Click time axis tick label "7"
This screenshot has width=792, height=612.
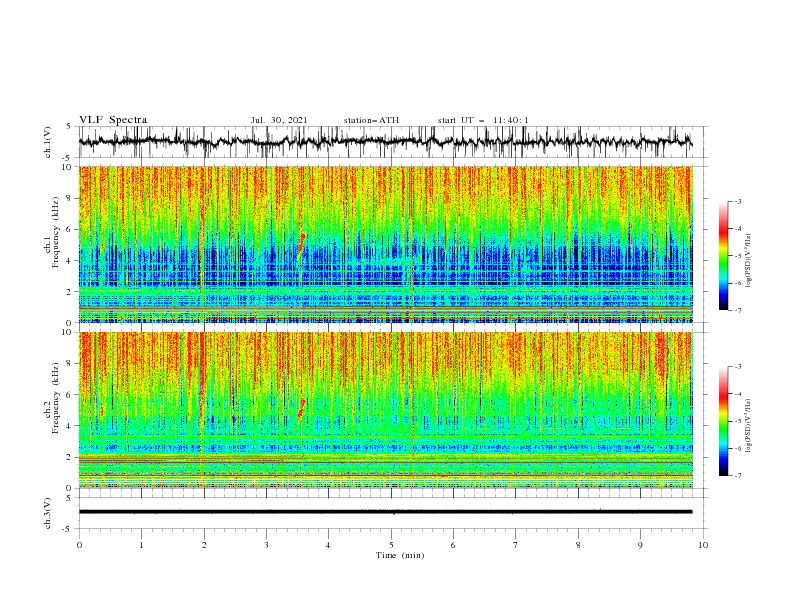point(516,545)
